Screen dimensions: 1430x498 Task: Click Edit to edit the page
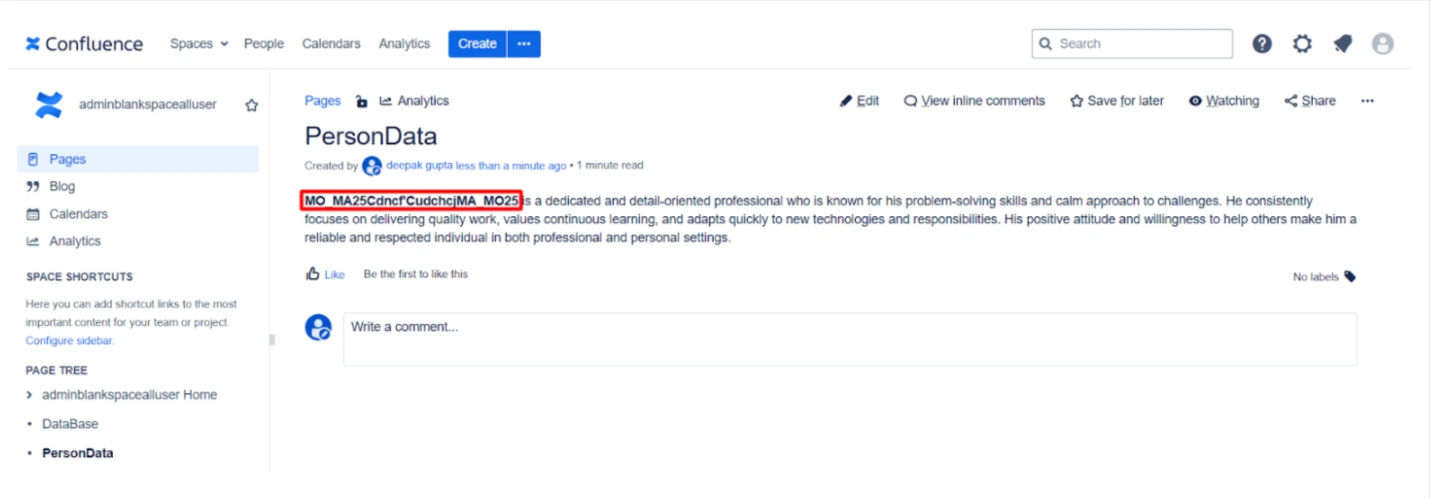[x=860, y=101]
